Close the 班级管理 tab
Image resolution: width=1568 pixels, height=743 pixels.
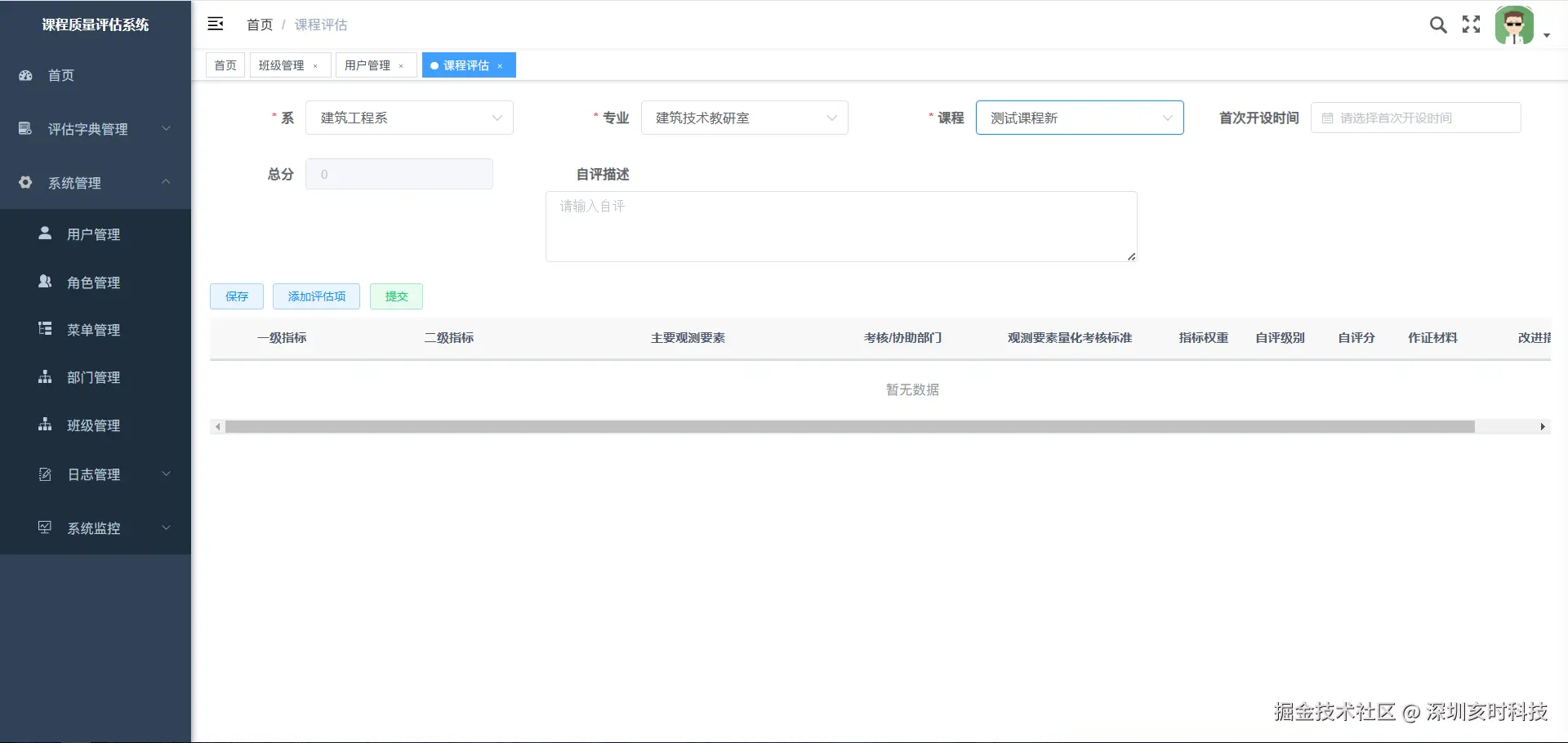315,66
